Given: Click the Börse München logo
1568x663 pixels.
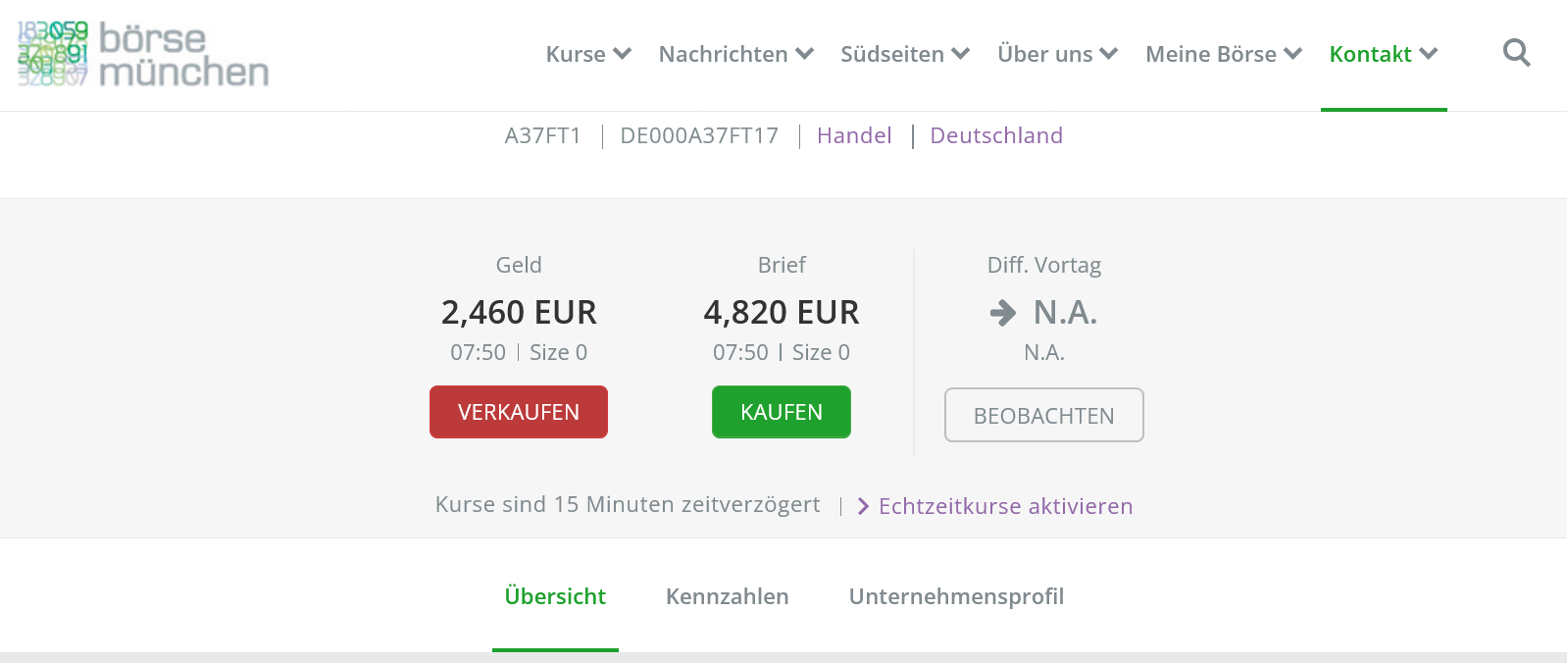Looking at the screenshot, I should click(143, 55).
